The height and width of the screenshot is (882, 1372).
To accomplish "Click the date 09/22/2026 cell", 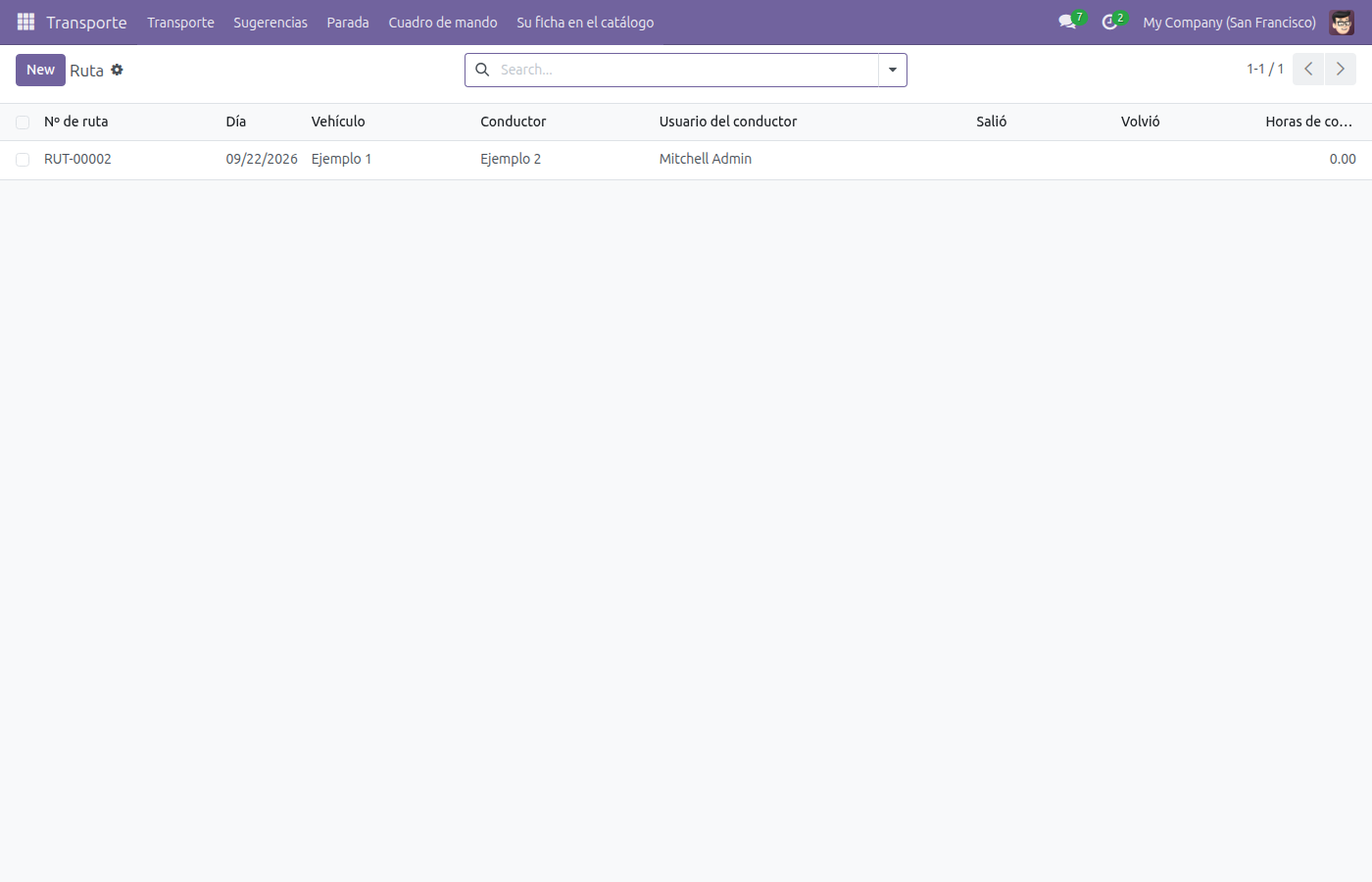I will point(262,159).
